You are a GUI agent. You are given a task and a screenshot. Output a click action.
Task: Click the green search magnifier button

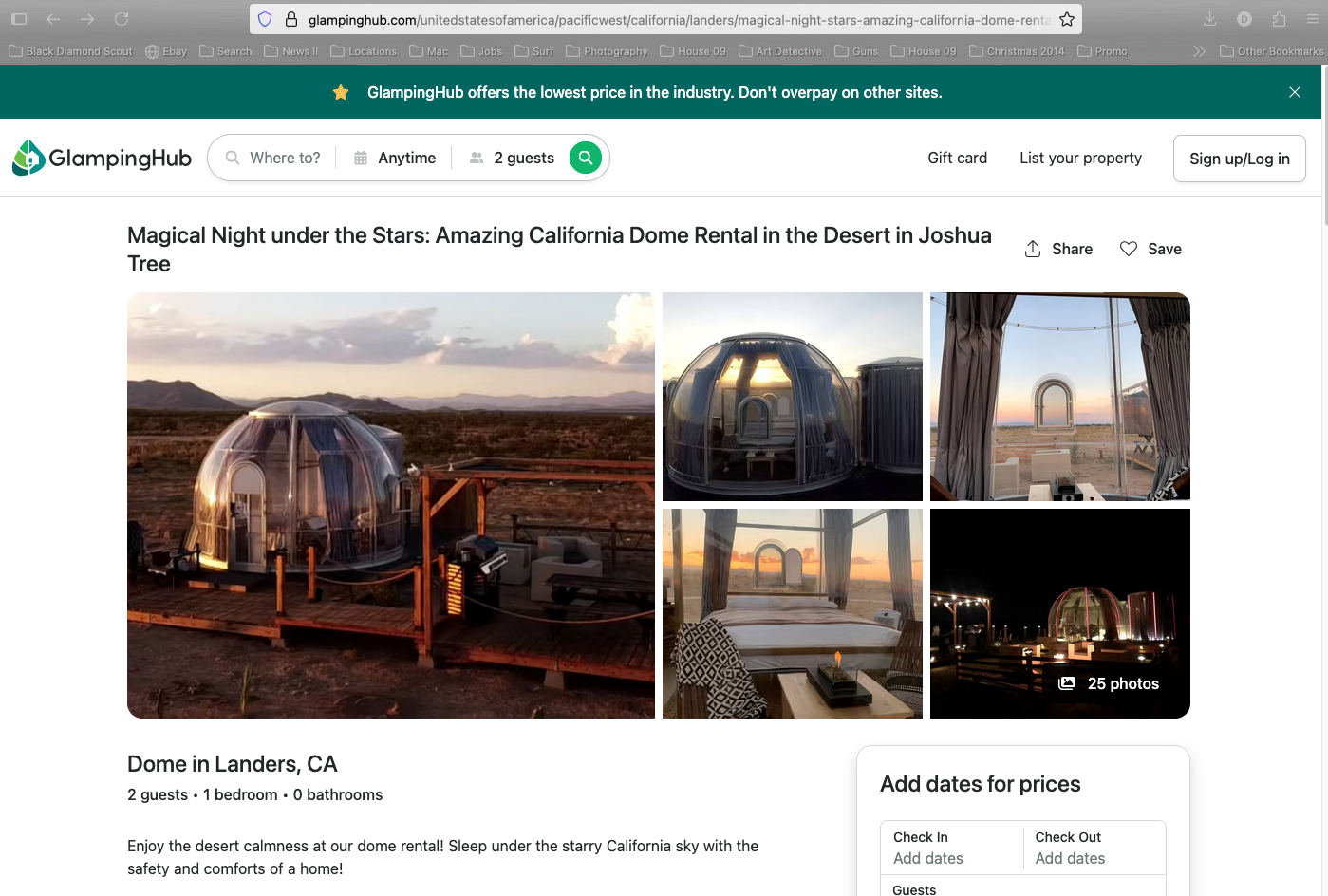586,158
